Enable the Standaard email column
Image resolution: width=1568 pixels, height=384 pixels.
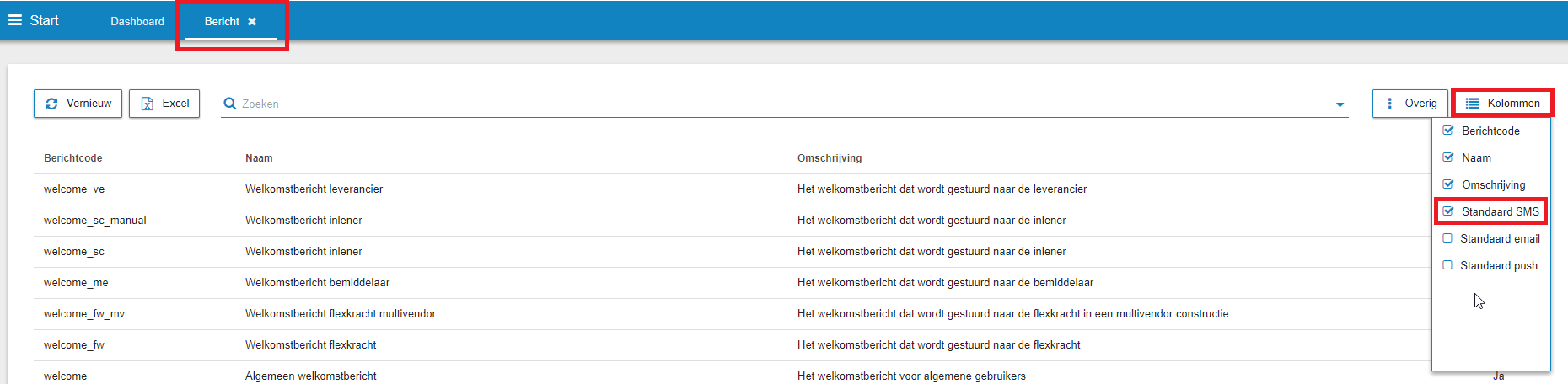(1447, 238)
